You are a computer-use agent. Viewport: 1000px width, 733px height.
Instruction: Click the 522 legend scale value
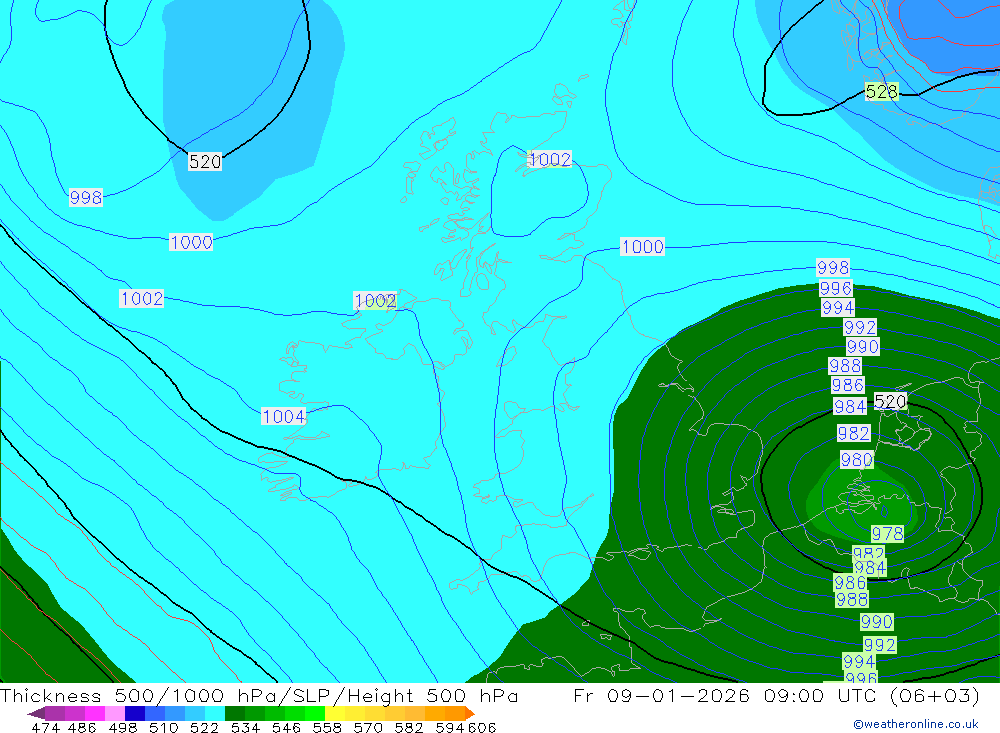coord(204,727)
